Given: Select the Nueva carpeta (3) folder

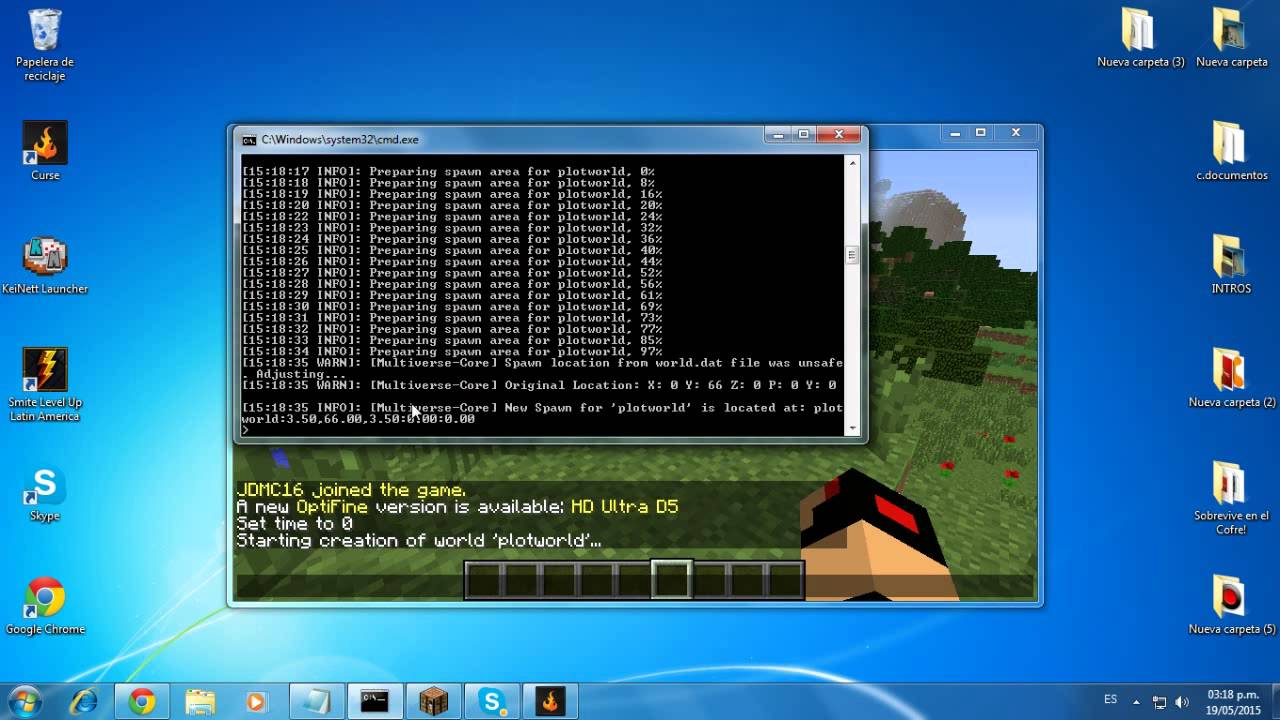Looking at the screenshot, I should (x=1140, y=38).
